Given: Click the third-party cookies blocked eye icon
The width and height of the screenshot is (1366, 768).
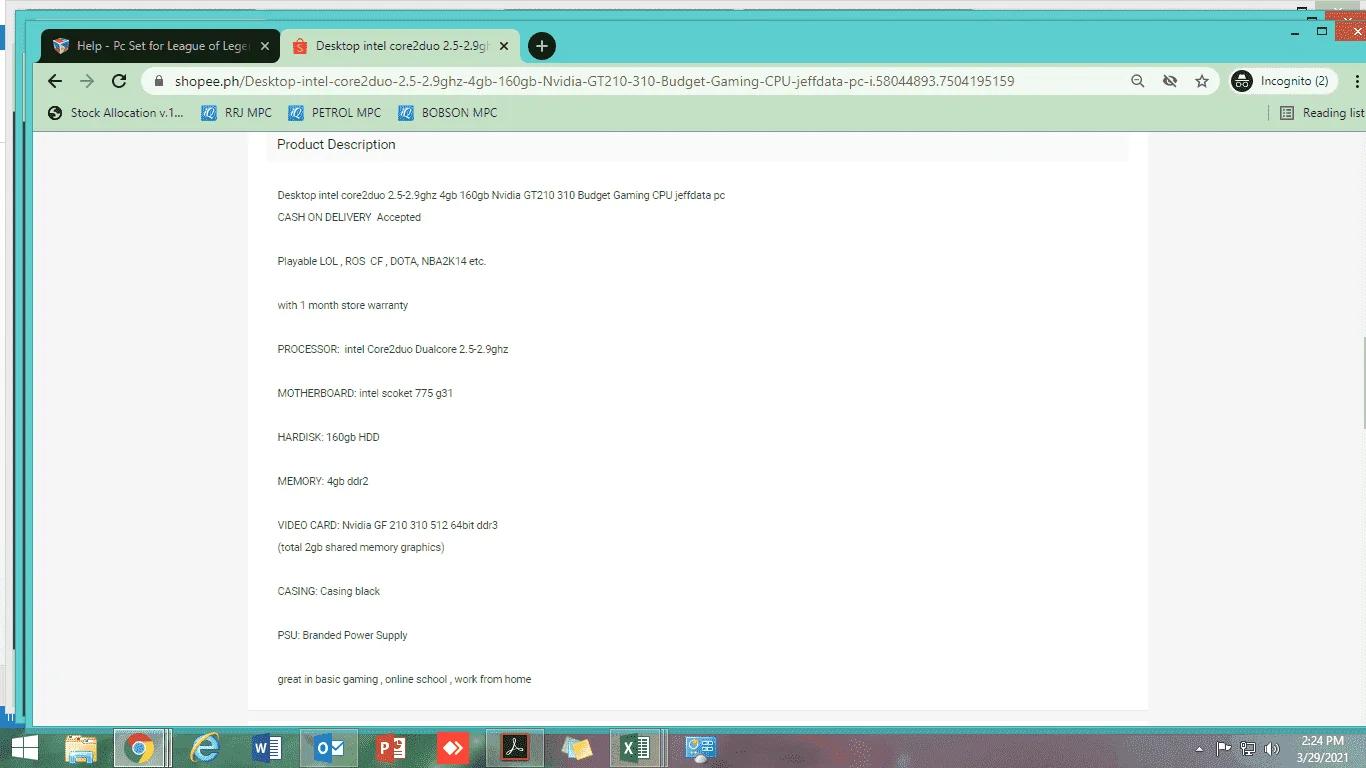Looking at the screenshot, I should (x=1170, y=81).
